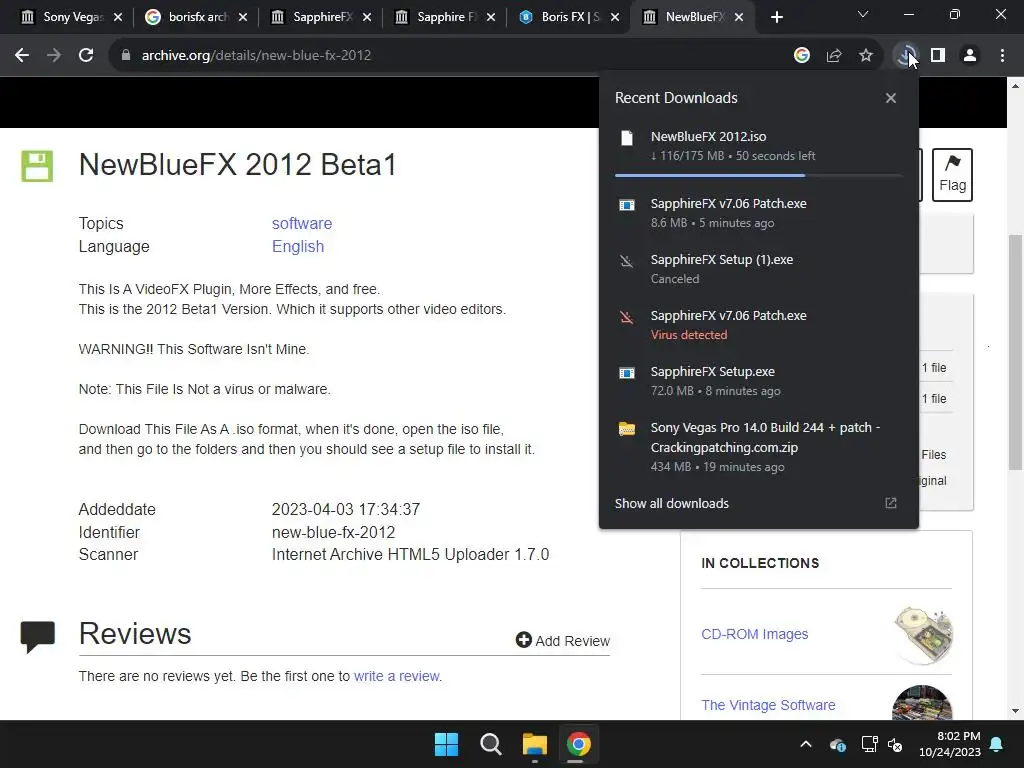
Task: Click the CD-ROM Images collection thumbnail
Action: point(923,634)
